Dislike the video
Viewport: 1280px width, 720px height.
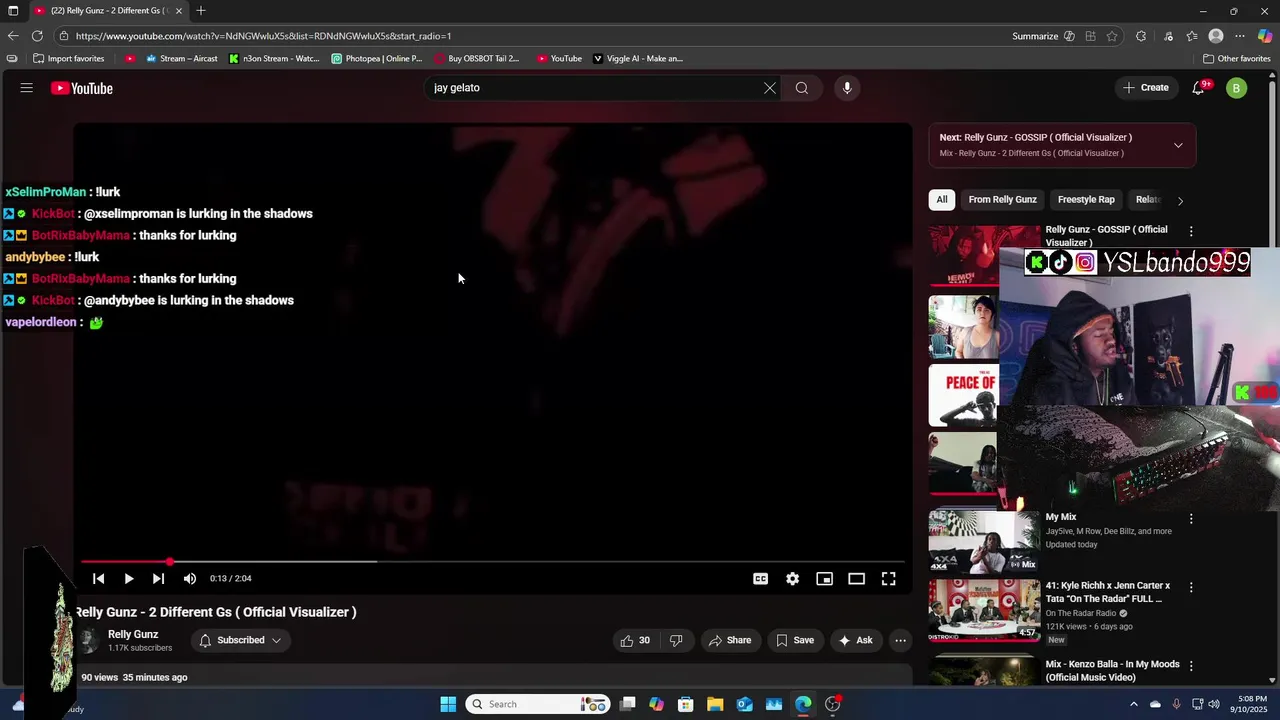(676, 640)
